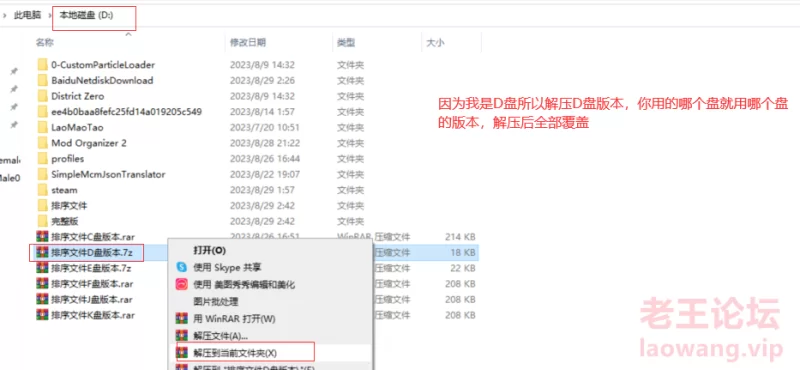Click the Skype icon in context menu

(x=182, y=267)
